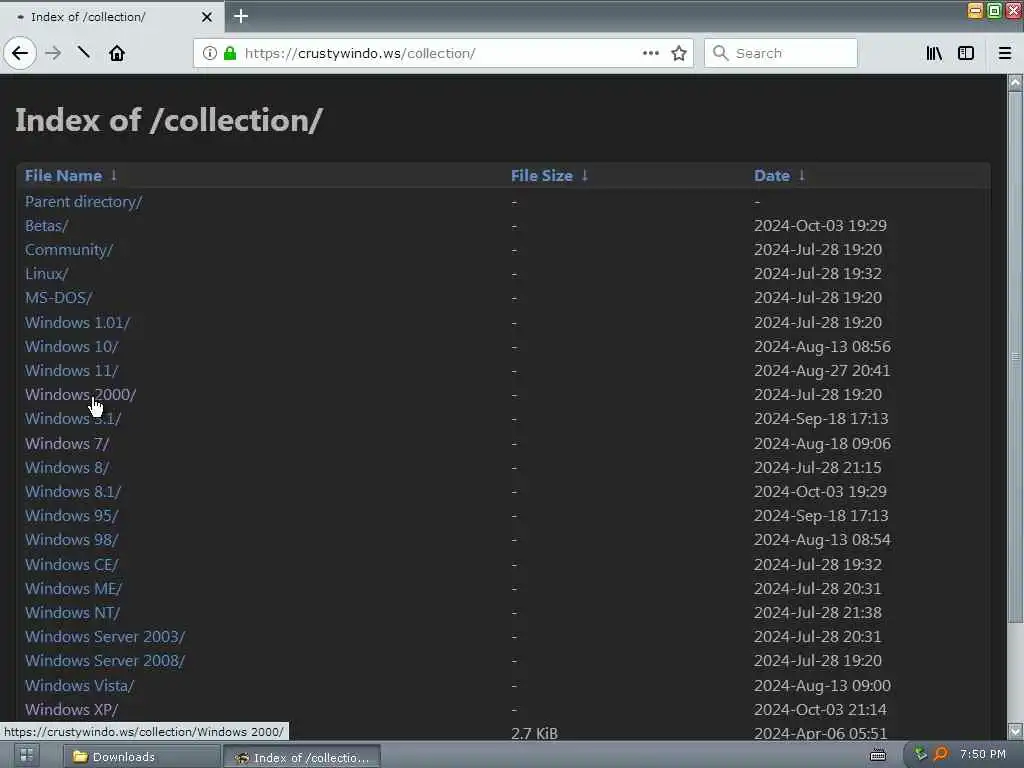1024x768 pixels.
Task: Open the Windows CE/ folder
Action: [x=72, y=565]
